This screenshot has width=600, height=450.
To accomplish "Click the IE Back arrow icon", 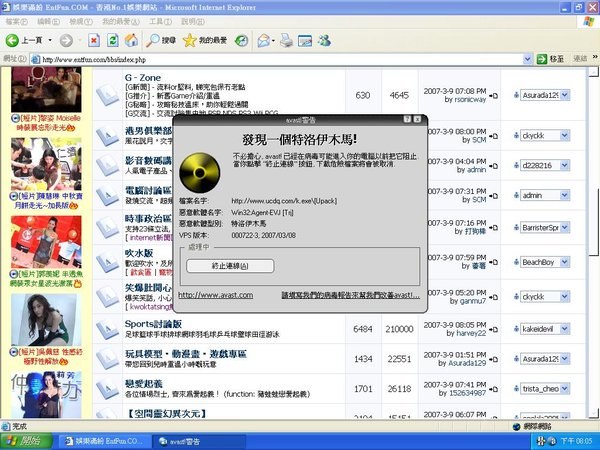I will coord(12,40).
